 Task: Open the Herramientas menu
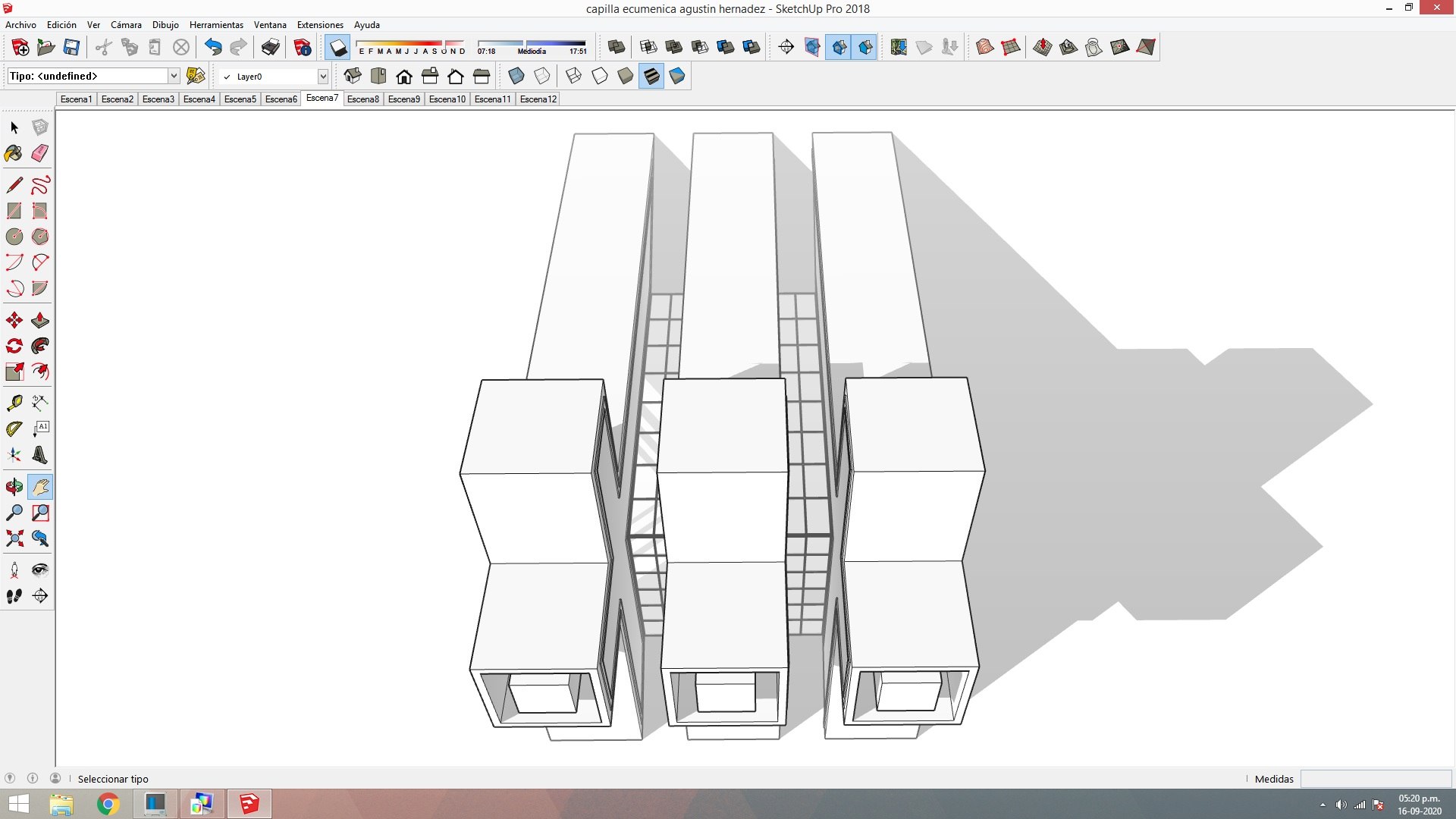[x=216, y=25]
